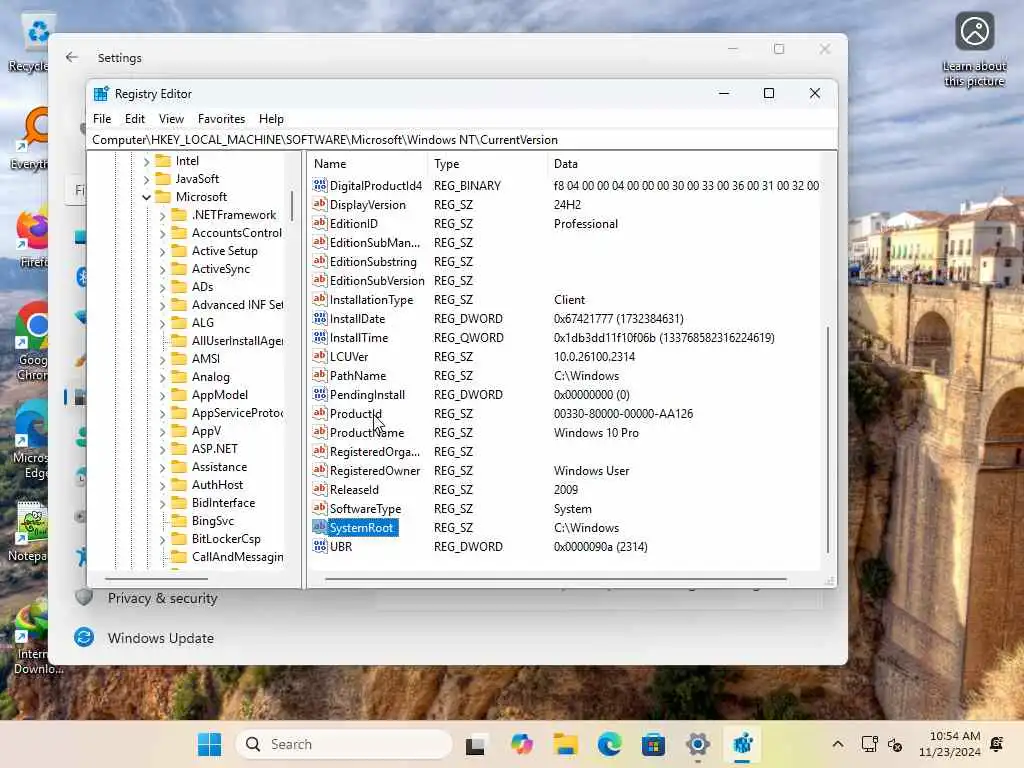The width and height of the screenshot is (1024, 768).
Task: Click the key tree horizontal scrollbar
Action: tap(156, 579)
